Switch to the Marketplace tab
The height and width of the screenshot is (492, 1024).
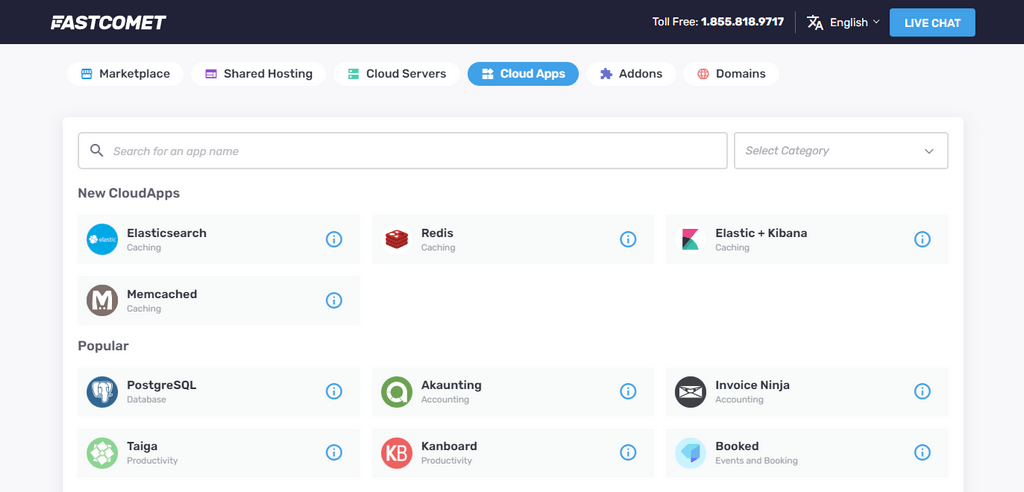click(125, 74)
